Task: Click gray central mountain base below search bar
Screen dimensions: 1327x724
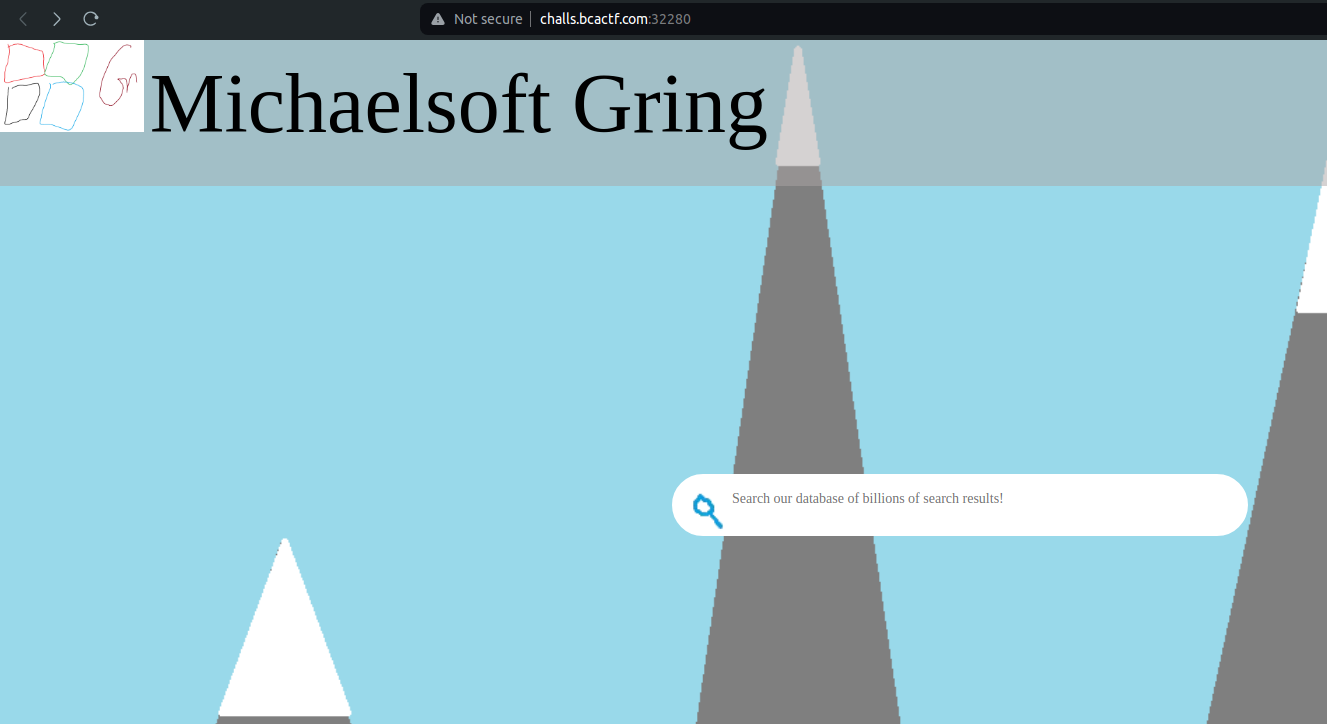Action: coord(798,630)
